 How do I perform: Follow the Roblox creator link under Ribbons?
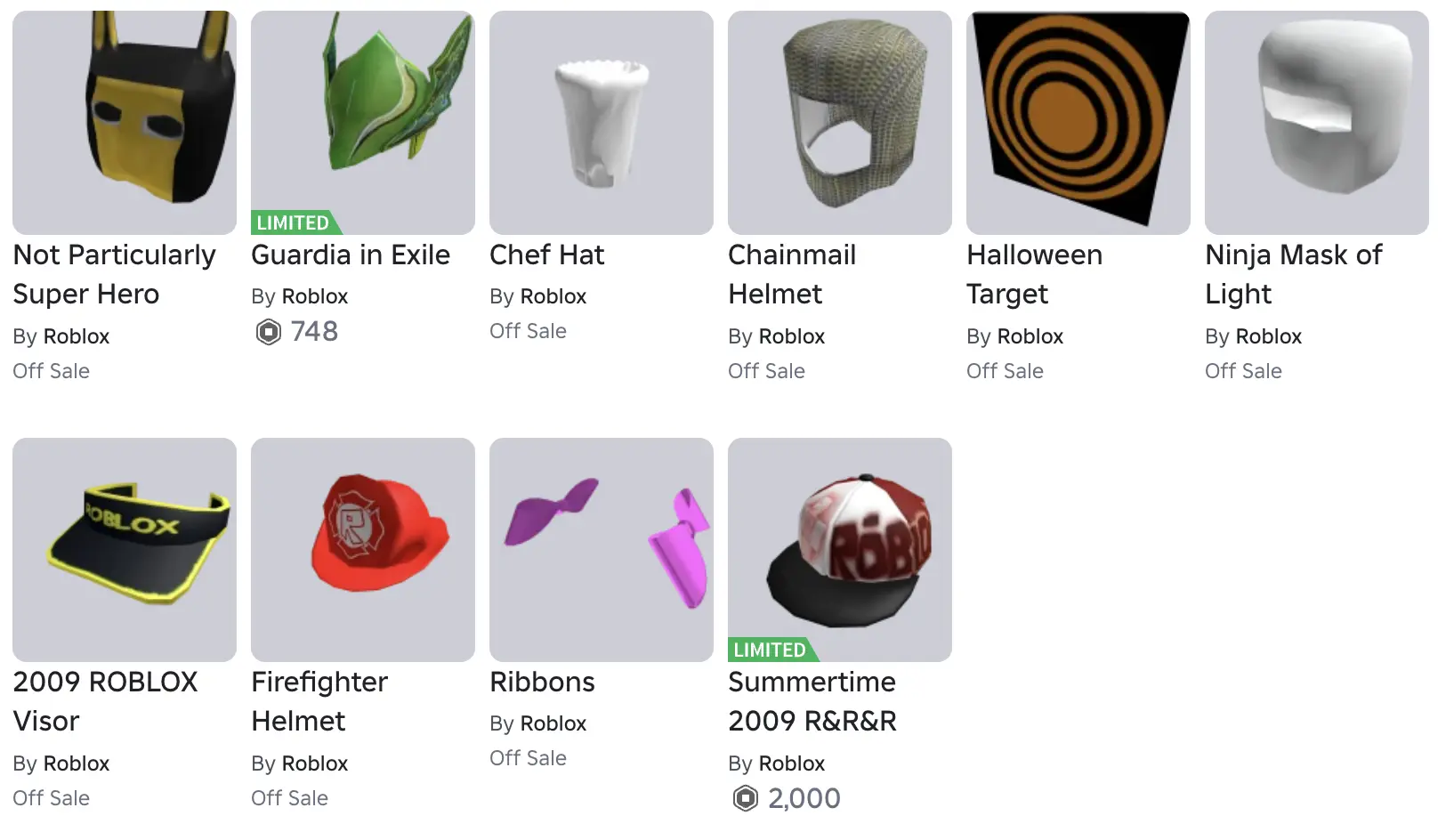(553, 723)
